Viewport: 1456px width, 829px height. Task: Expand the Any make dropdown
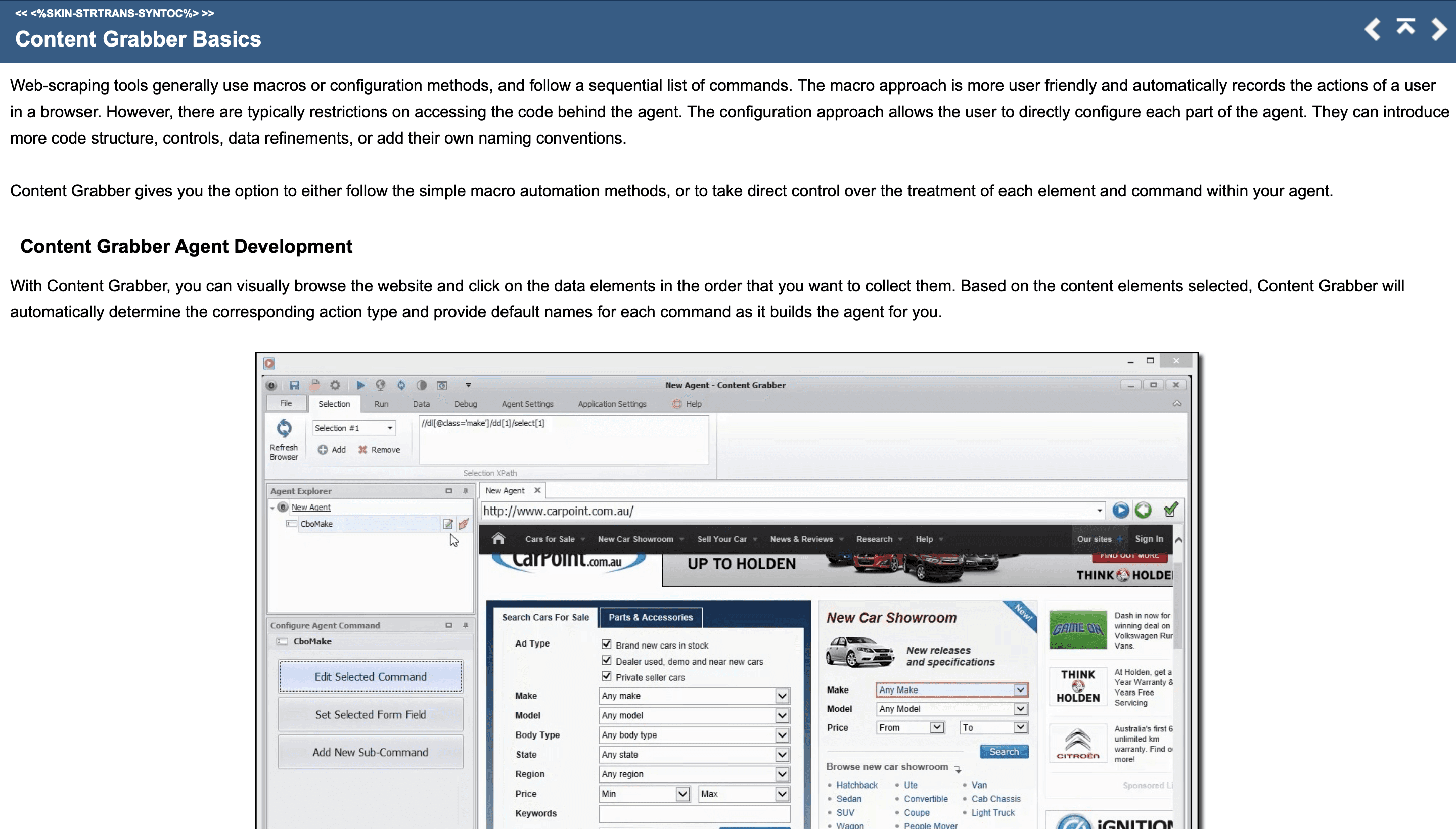click(x=782, y=696)
